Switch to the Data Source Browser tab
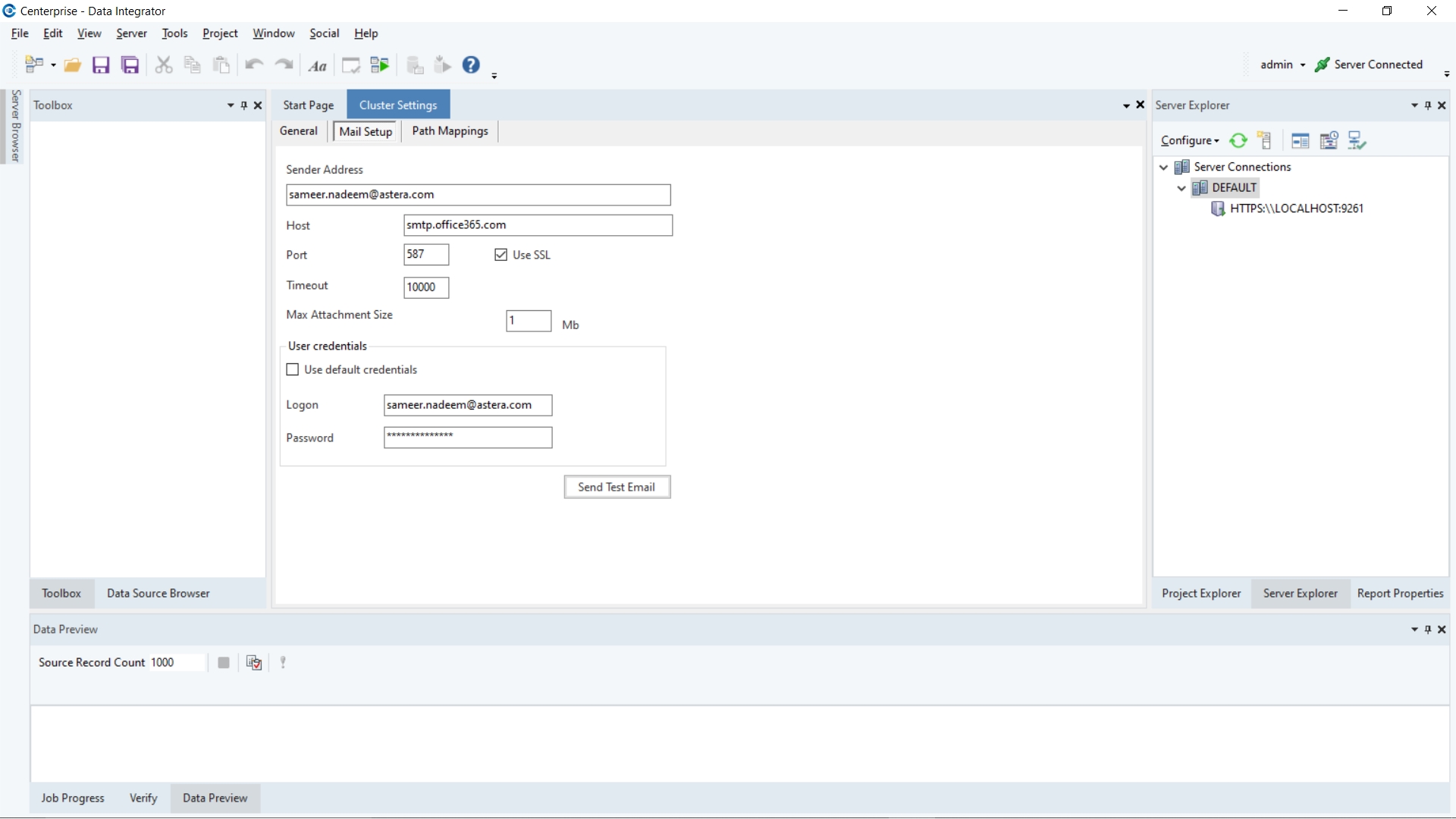The width and height of the screenshot is (1456, 819). coord(158,593)
